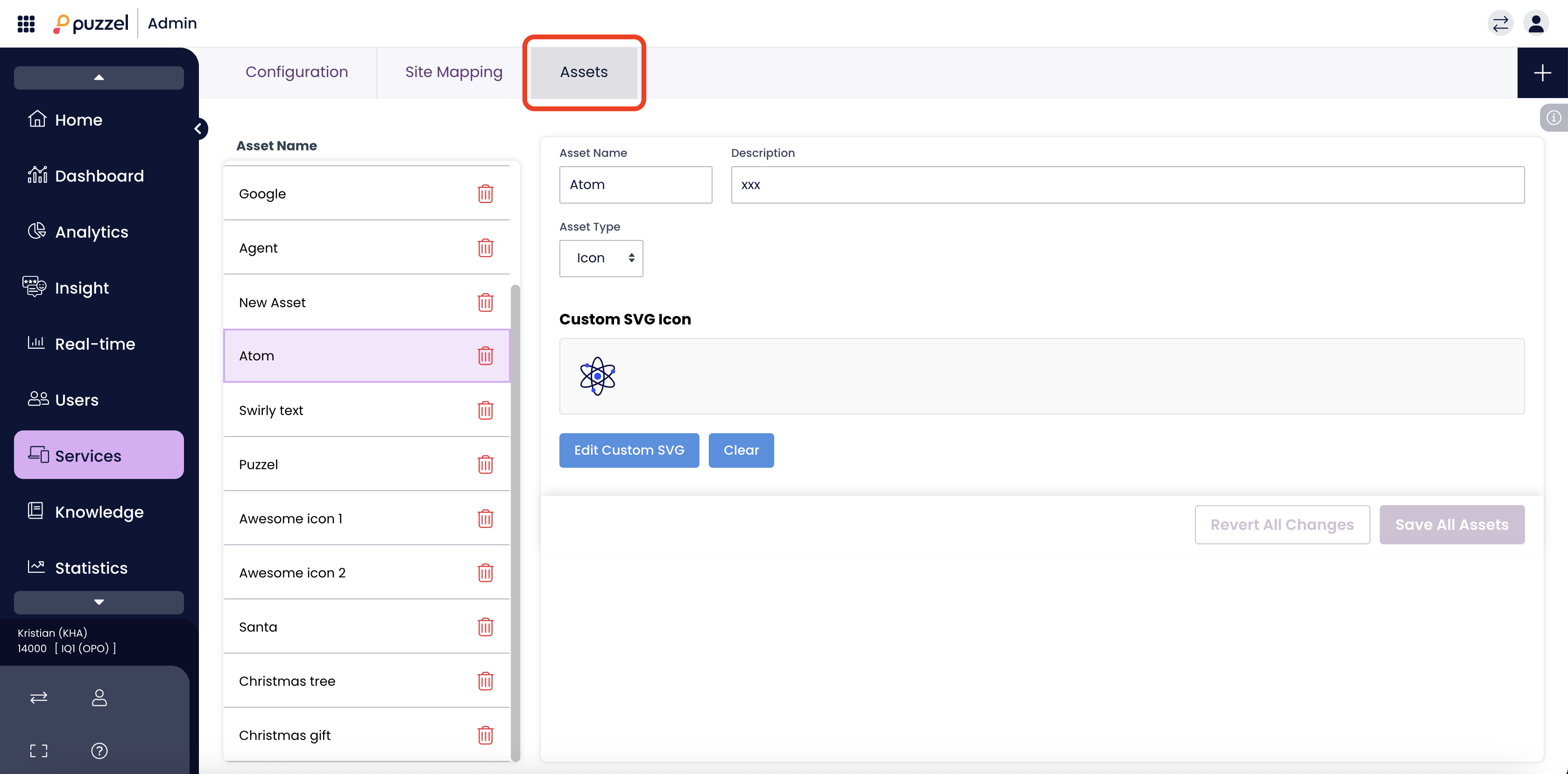Remove the Santa asset via trash icon
Viewport: 1568px width, 774px height.
(485, 627)
